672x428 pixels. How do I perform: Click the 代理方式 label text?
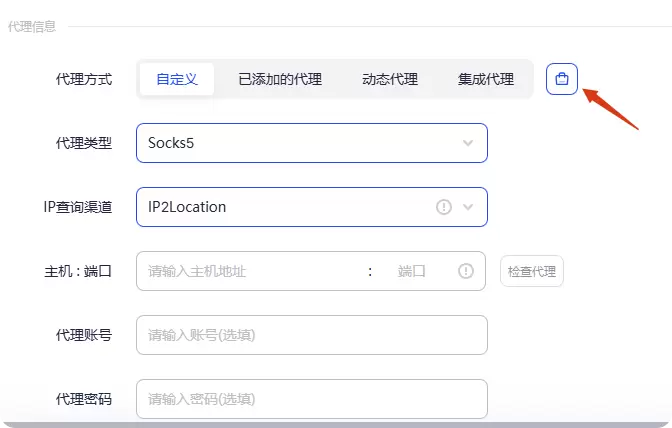pyautogui.click(x=84, y=79)
